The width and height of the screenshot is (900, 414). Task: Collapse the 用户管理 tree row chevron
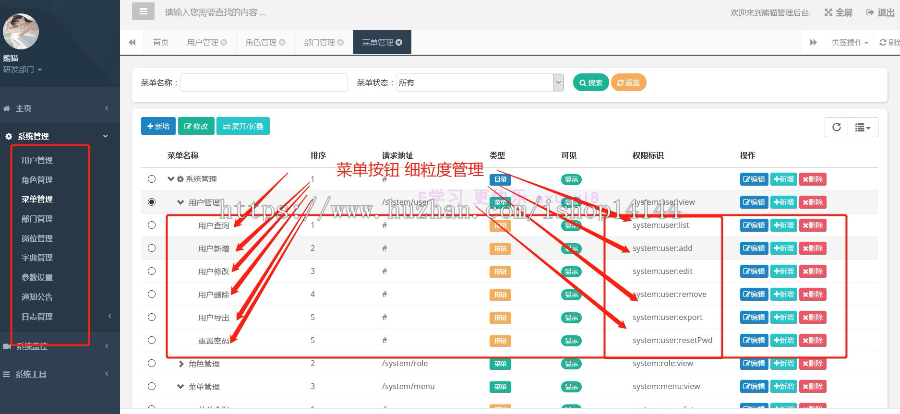tap(181, 202)
